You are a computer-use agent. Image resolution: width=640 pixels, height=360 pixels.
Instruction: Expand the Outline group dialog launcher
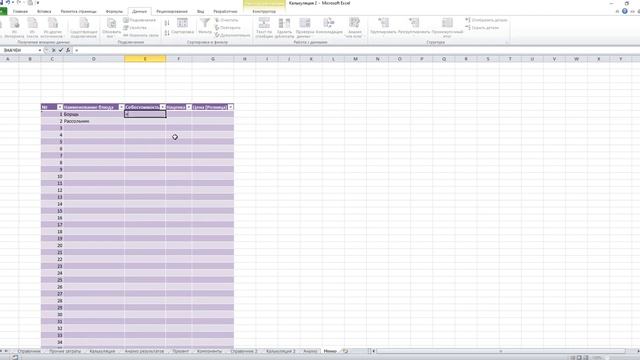pos(507,42)
